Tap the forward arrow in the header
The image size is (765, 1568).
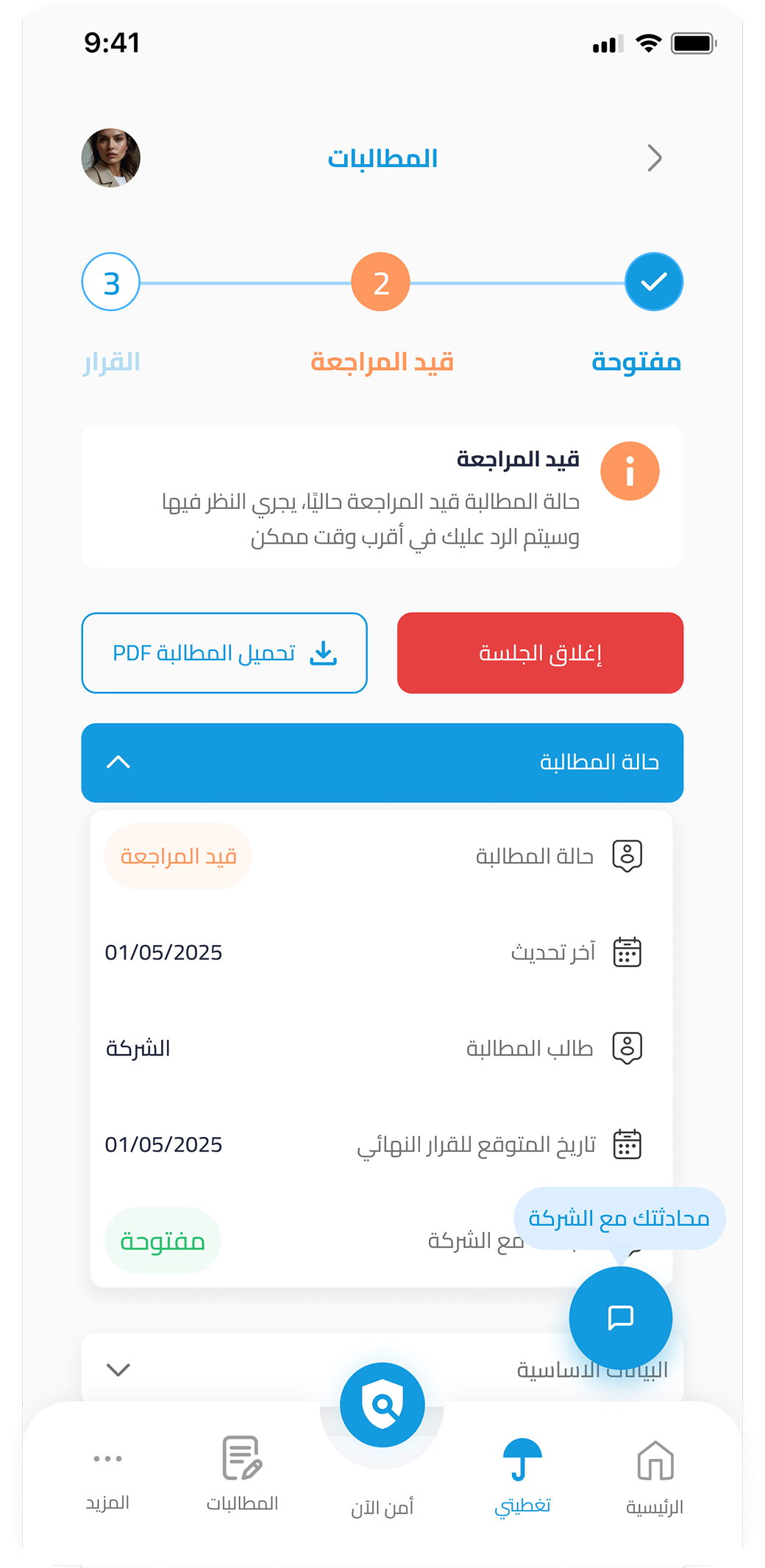pyautogui.click(x=654, y=158)
